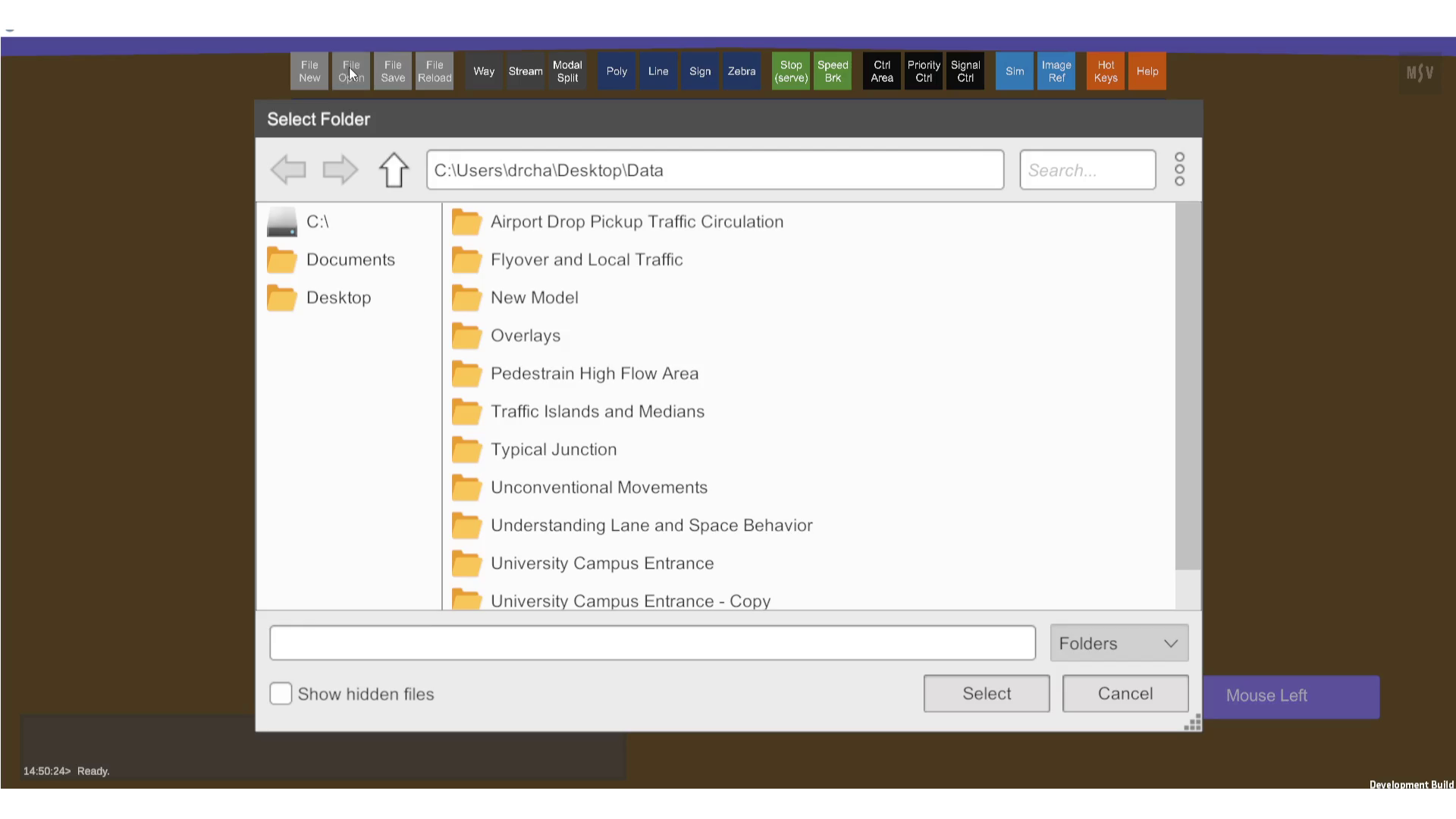This screenshot has height=819, width=1456.
Task: Enable Show hidden files checkbox
Action: (x=281, y=694)
